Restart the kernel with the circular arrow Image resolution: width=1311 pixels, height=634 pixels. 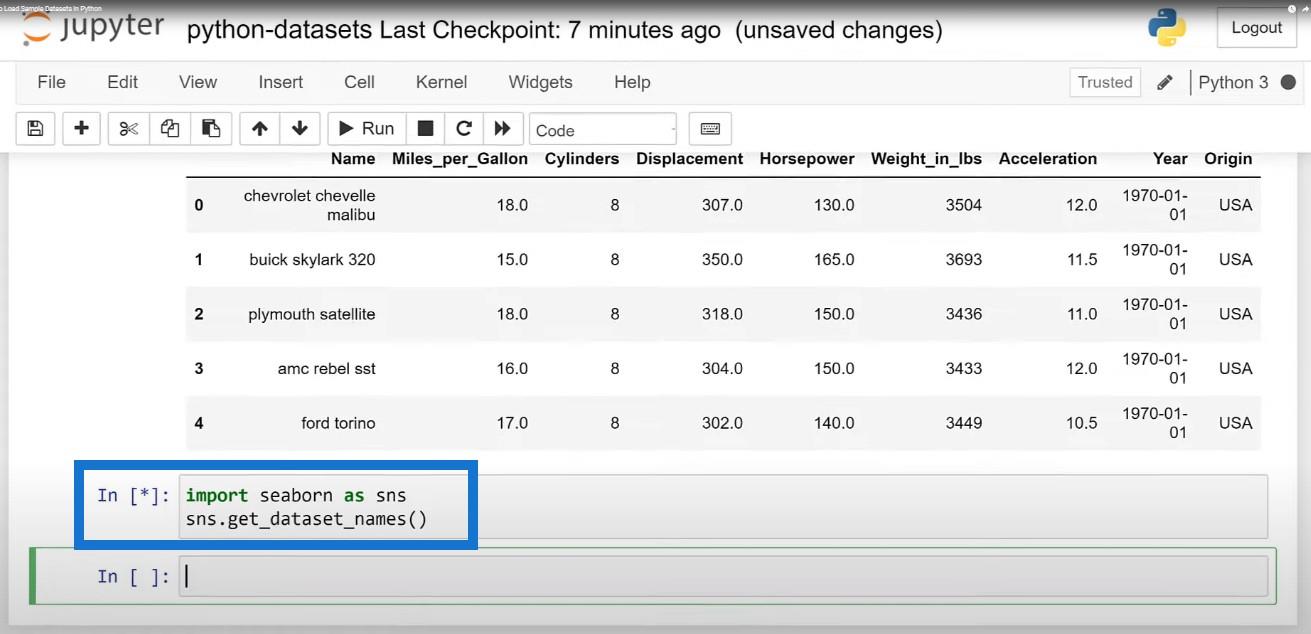[x=464, y=129]
